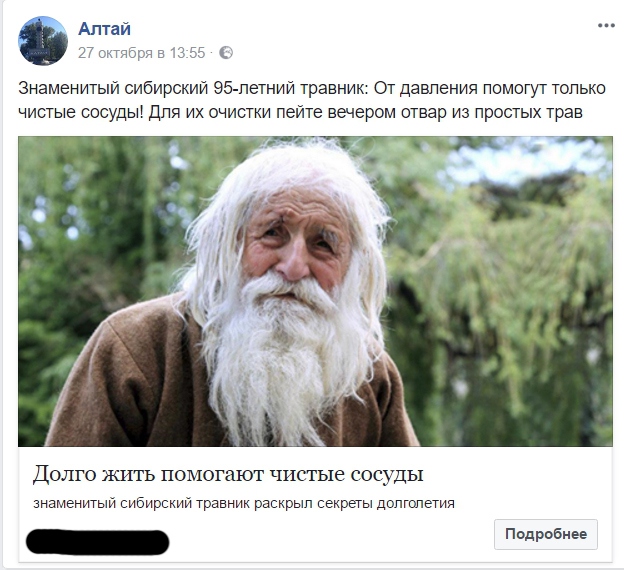Open the post options three-dot menu
Screen dimensions: 624x570
point(606,26)
